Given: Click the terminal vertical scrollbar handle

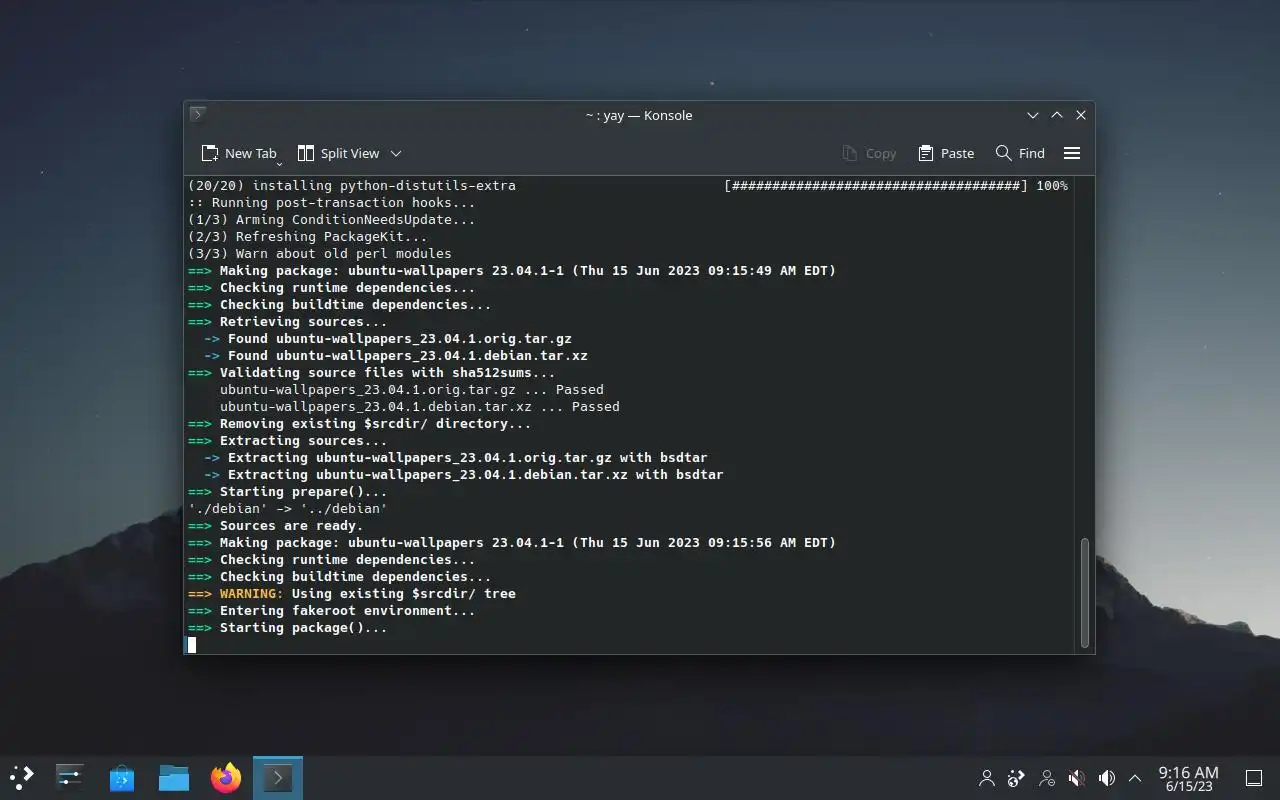Looking at the screenshot, I should pyautogui.click(x=1085, y=592).
